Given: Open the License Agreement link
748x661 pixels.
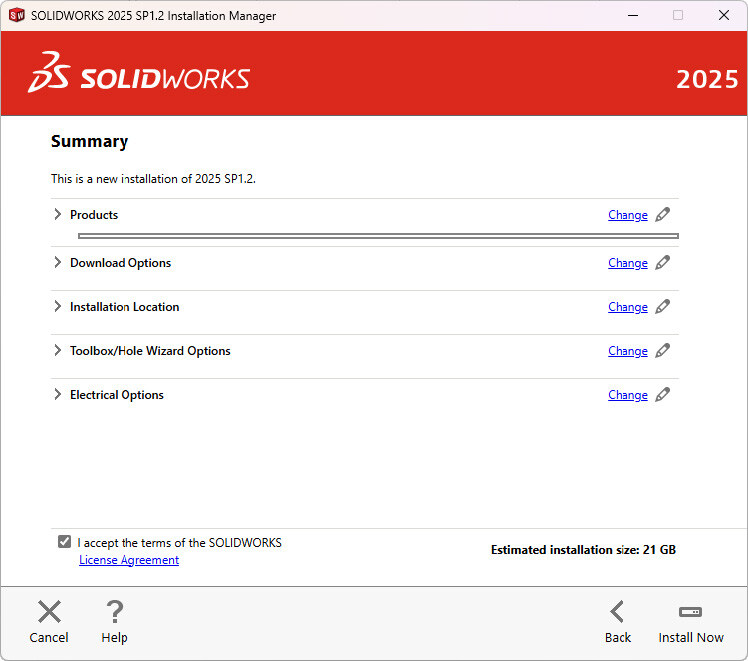Looking at the screenshot, I should pyautogui.click(x=129, y=560).
